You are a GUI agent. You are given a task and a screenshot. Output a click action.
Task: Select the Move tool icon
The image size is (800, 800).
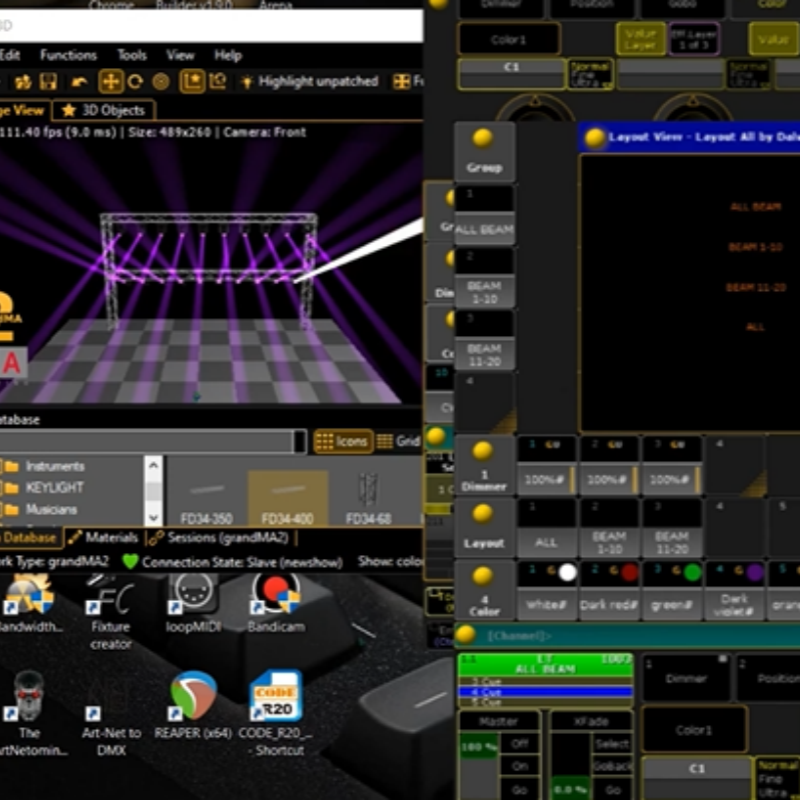click(x=110, y=82)
